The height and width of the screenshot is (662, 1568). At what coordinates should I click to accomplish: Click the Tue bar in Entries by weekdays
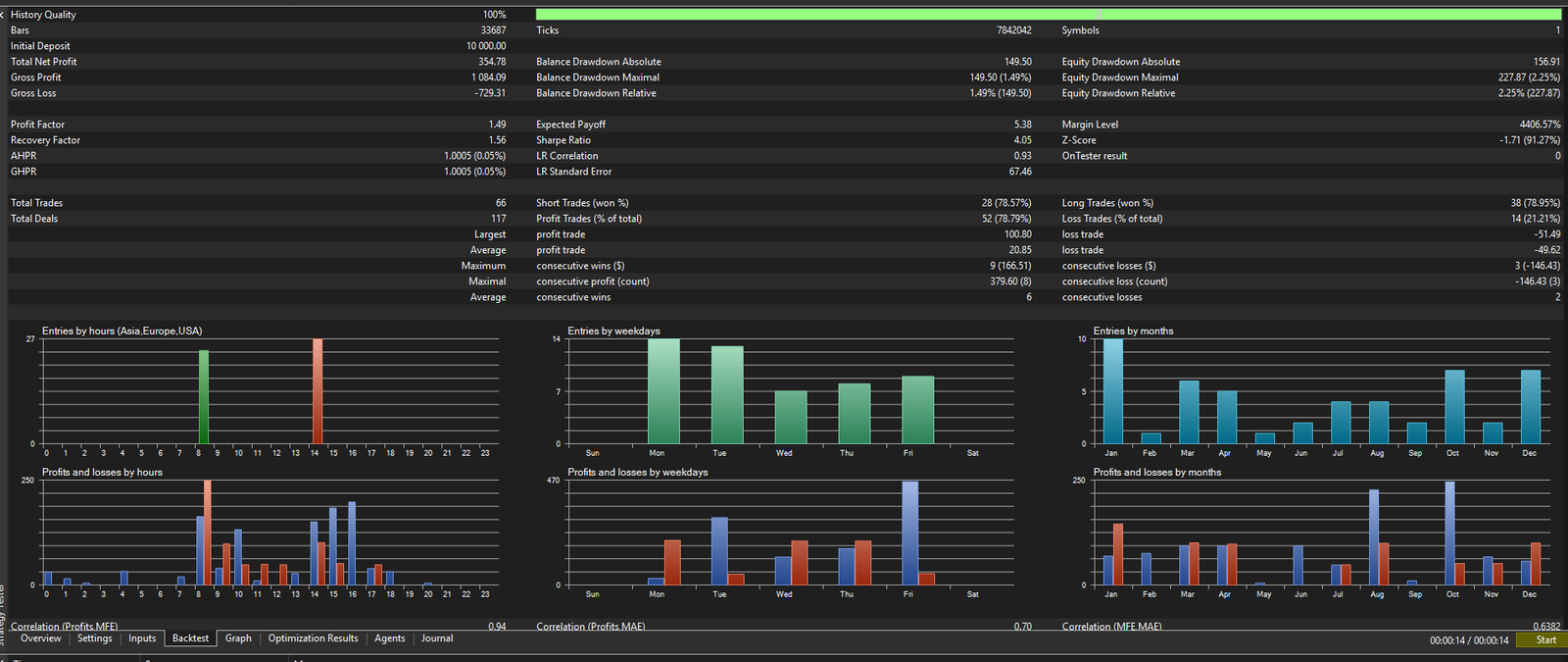coord(727,395)
